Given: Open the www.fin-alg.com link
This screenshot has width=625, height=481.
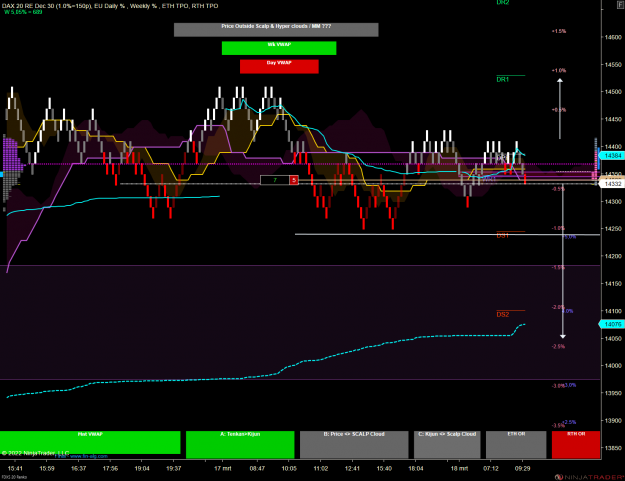Looking at the screenshot, I should pos(88,456).
